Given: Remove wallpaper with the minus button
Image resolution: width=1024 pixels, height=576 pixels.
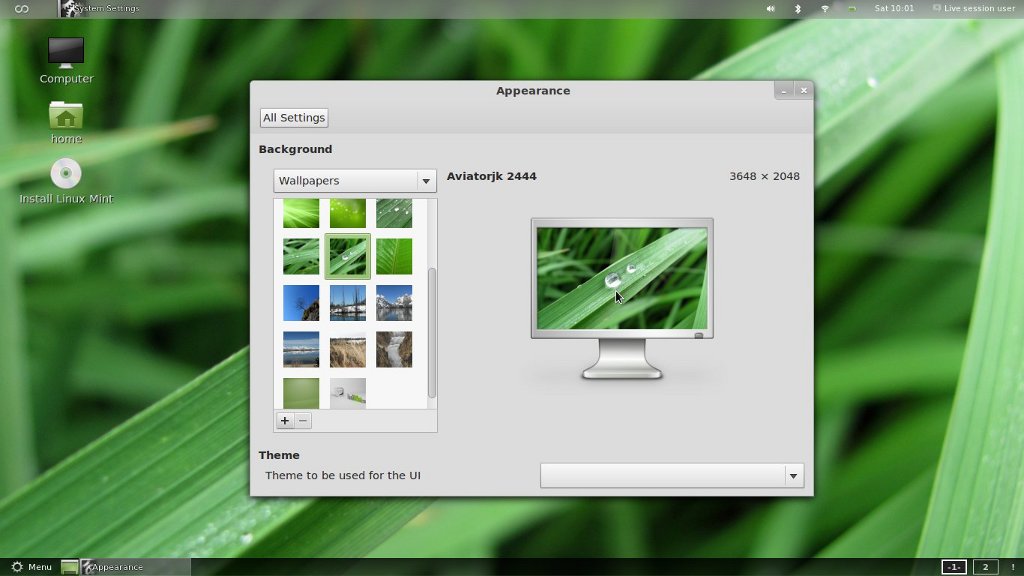Looking at the screenshot, I should click(302, 421).
